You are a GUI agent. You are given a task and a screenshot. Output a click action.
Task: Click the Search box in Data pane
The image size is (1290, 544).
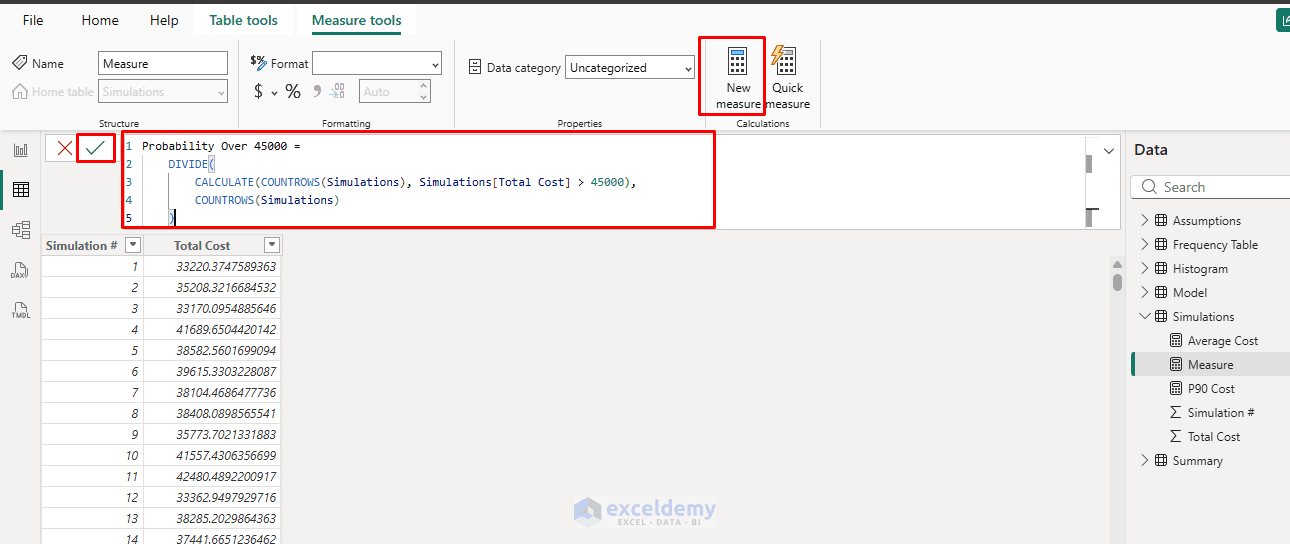pyautogui.click(x=1210, y=187)
